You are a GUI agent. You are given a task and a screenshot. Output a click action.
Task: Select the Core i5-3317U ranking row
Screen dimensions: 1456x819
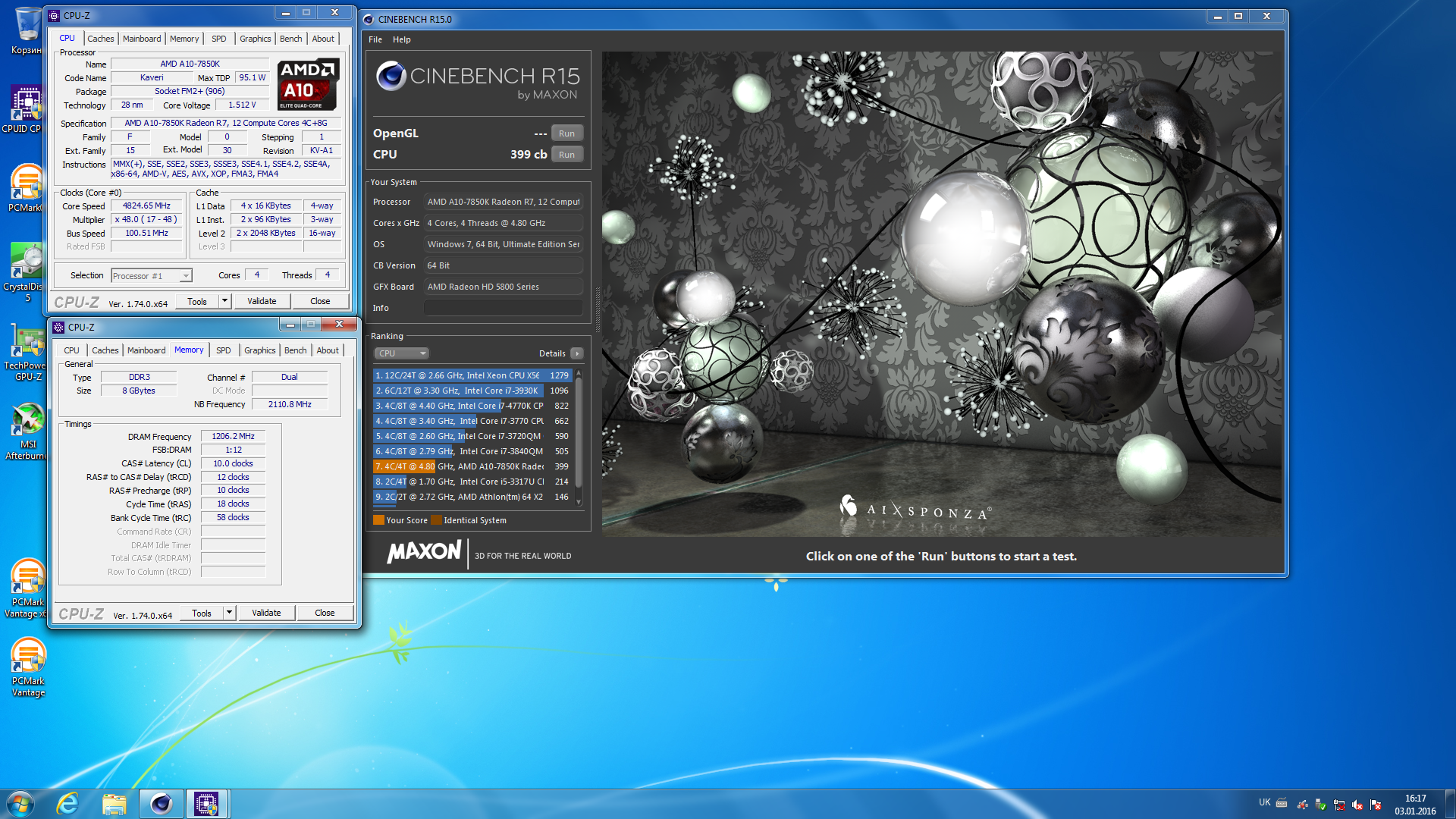(x=472, y=482)
